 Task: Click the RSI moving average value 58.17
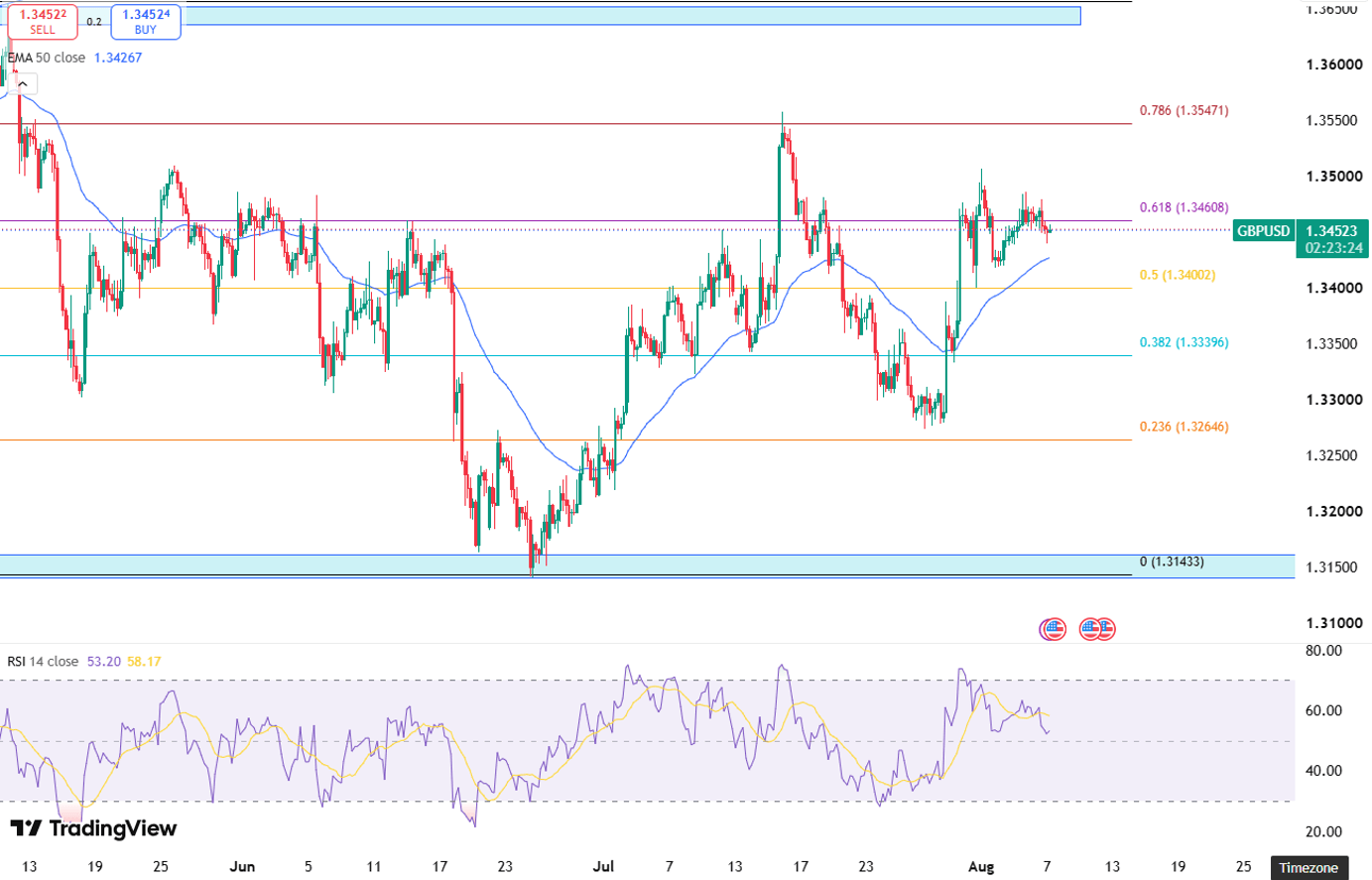point(144,661)
